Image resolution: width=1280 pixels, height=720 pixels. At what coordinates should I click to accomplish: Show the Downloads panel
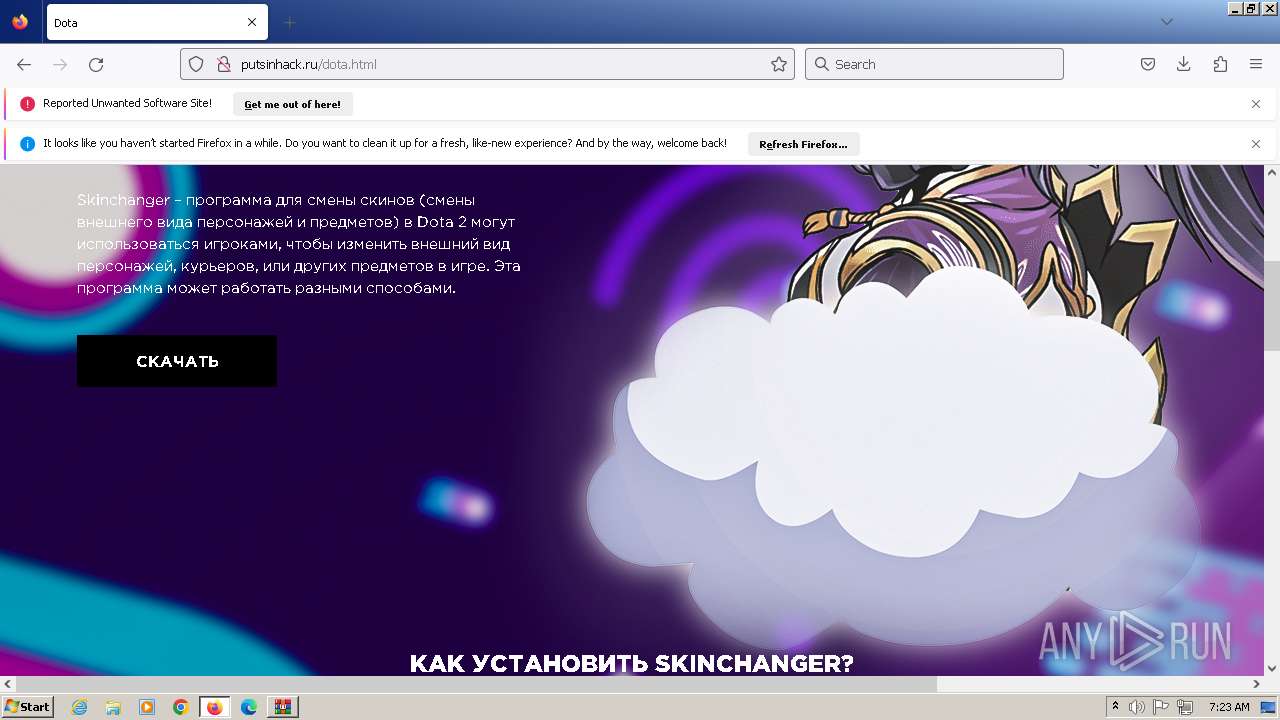click(x=1184, y=64)
